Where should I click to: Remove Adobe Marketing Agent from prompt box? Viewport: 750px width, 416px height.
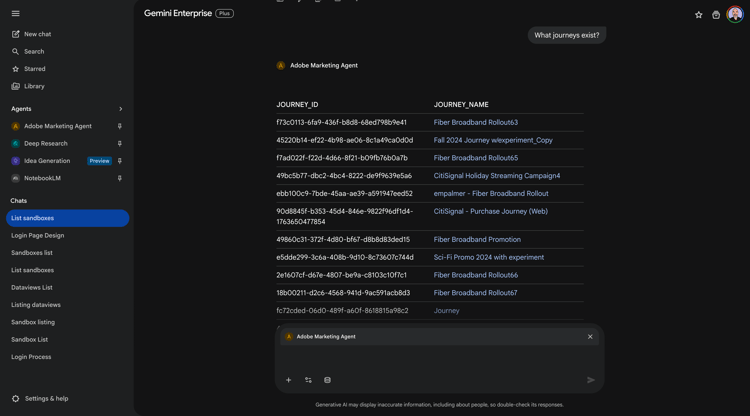click(590, 337)
